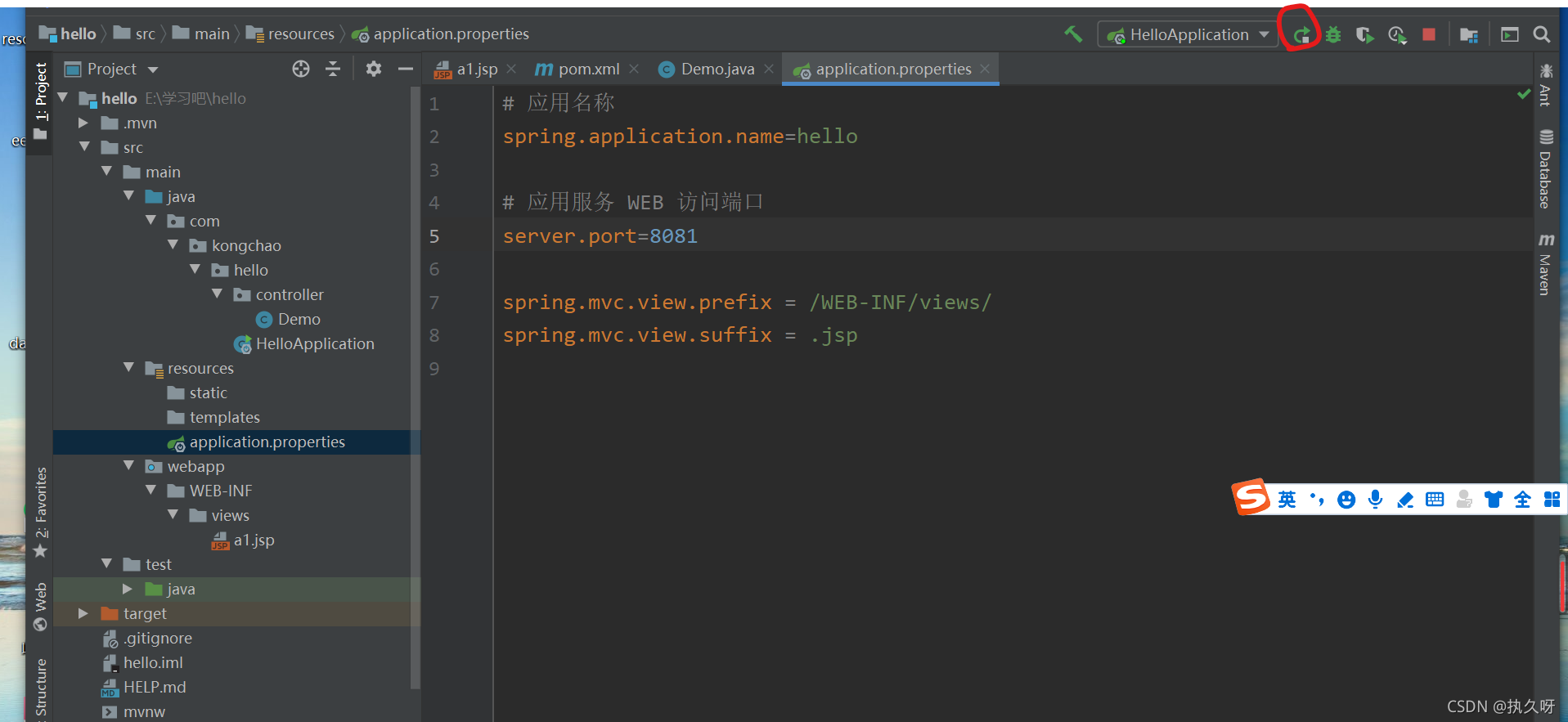Click the resources breadcrumb in navigation bar
Image resolution: width=1568 pixels, height=722 pixels.
click(300, 34)
